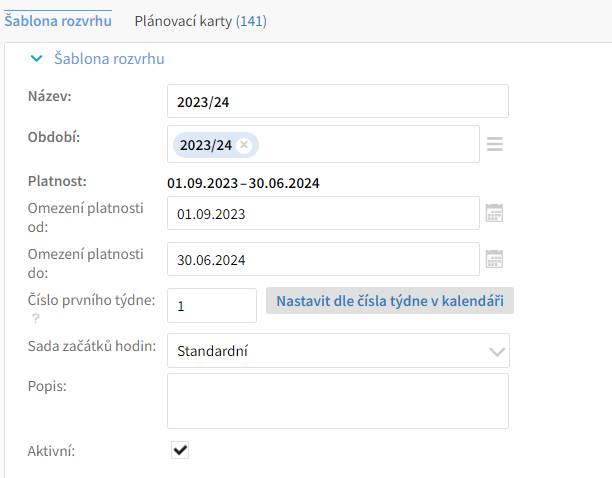Focus the Název text field
Viewport: 612px width, 478px height.
tap(338, 101)
